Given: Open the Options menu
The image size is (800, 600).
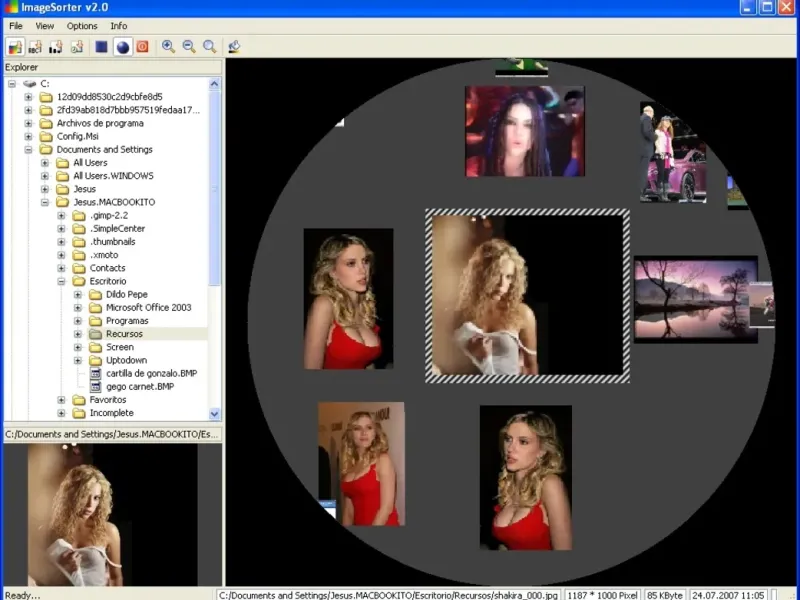Looking at the screenshot, I should [x=82, y=26].
